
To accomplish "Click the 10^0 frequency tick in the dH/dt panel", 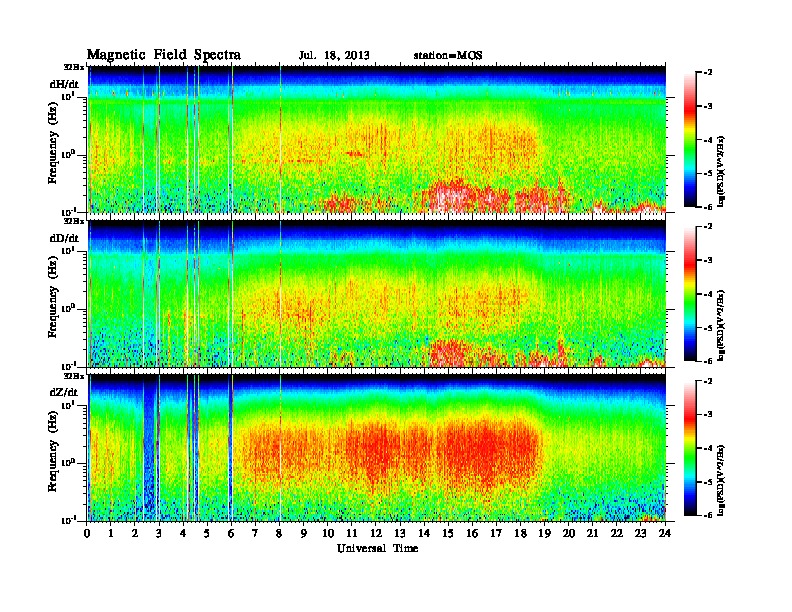I will click(x=68, y=154).
